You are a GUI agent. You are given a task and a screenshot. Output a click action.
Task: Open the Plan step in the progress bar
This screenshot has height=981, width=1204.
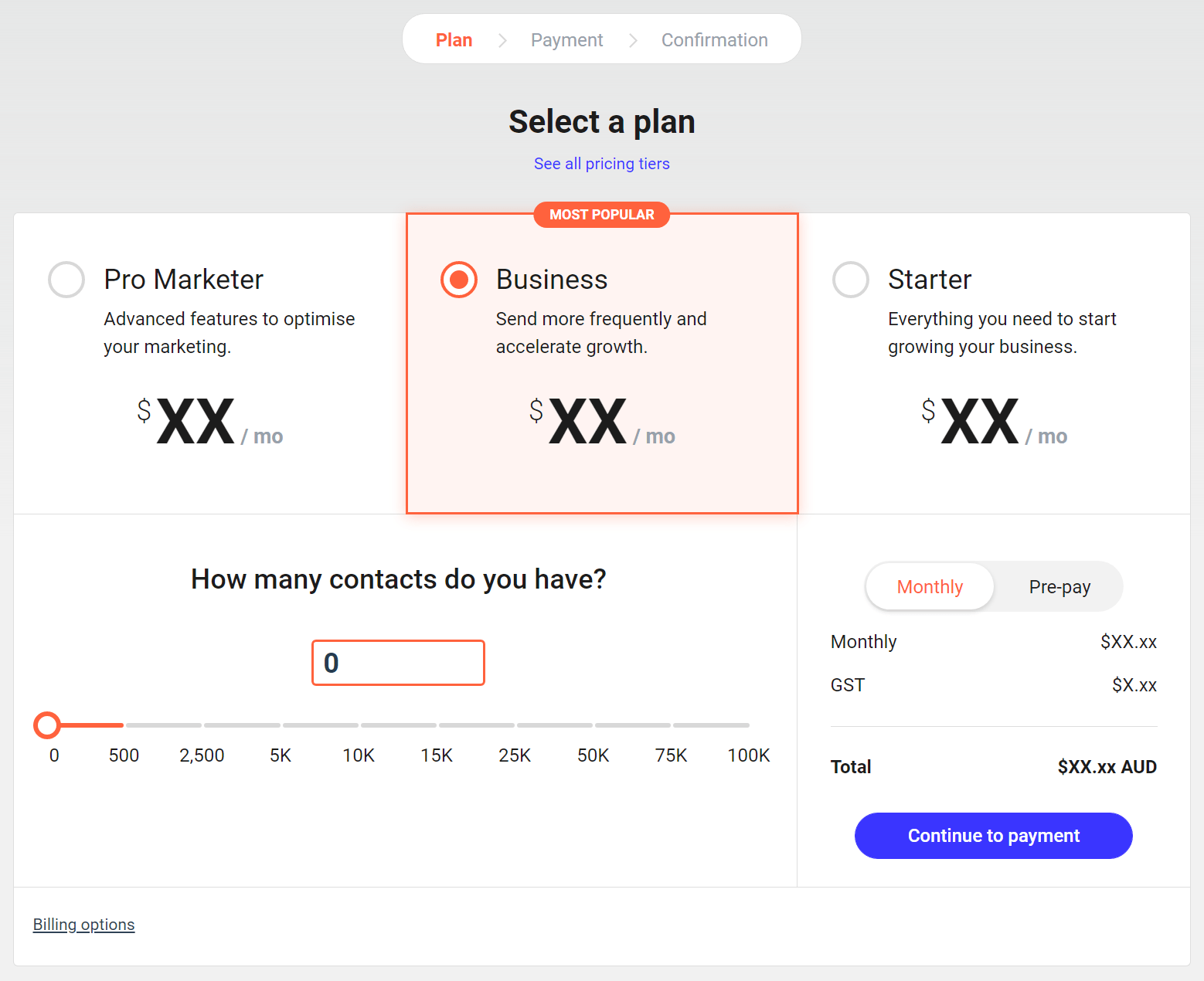(454, 39)
